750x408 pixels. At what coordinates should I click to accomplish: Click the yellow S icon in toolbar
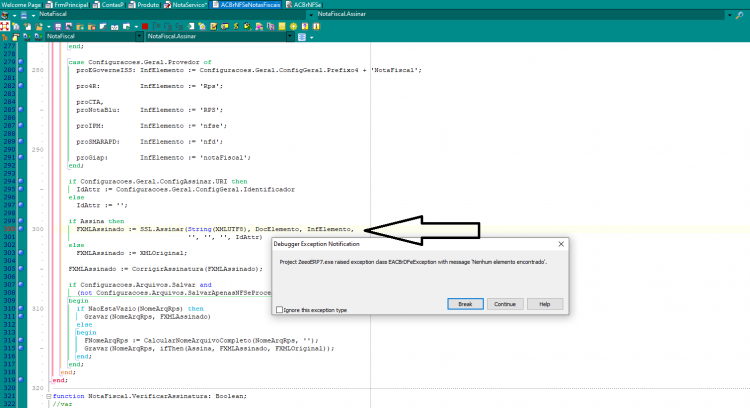(236, 26)
